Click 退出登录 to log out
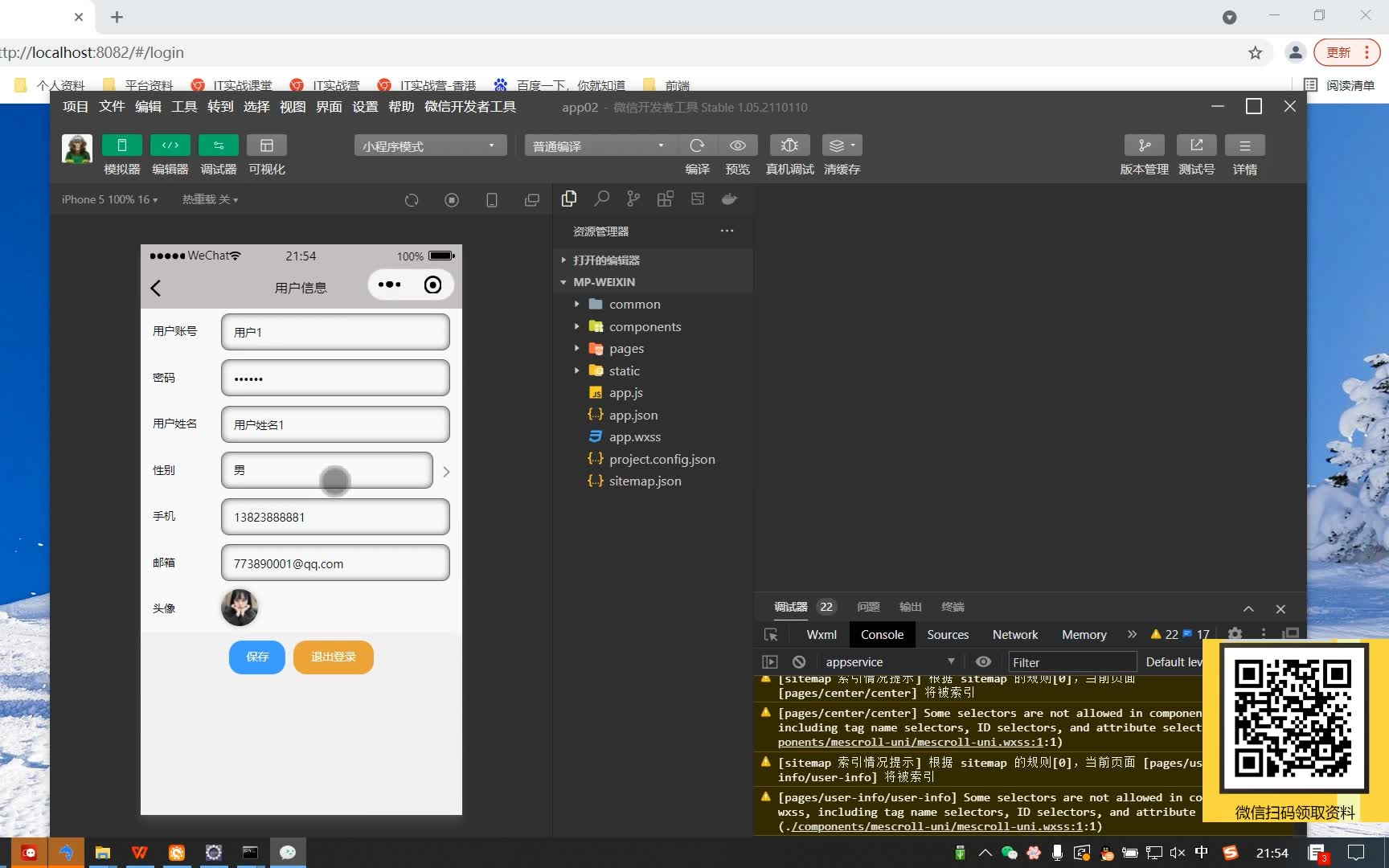Image resolution: width=1389 pixels, height=868 pixels. pyautogui.click(x=333, y=657)
